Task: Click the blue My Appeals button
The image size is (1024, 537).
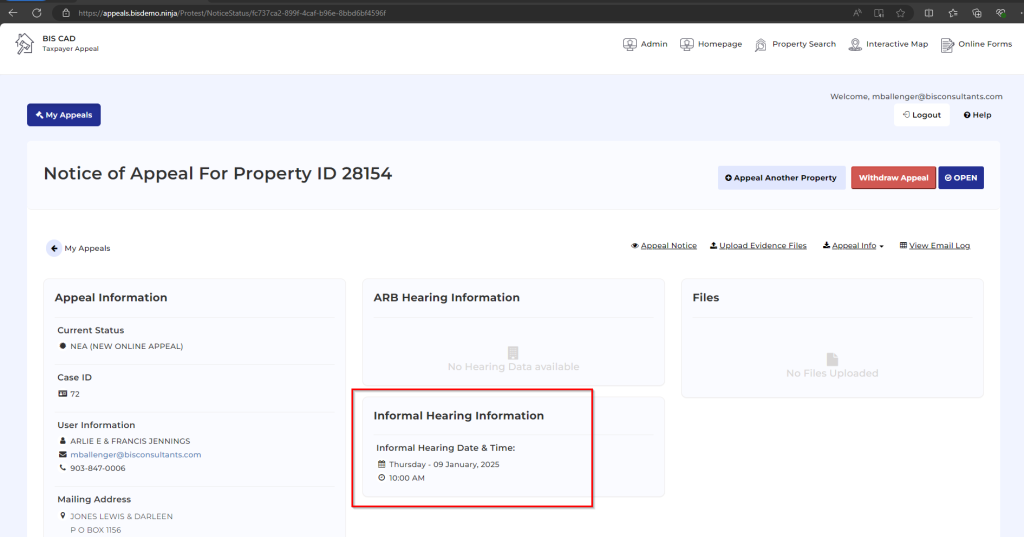Action: pos(64,115)
